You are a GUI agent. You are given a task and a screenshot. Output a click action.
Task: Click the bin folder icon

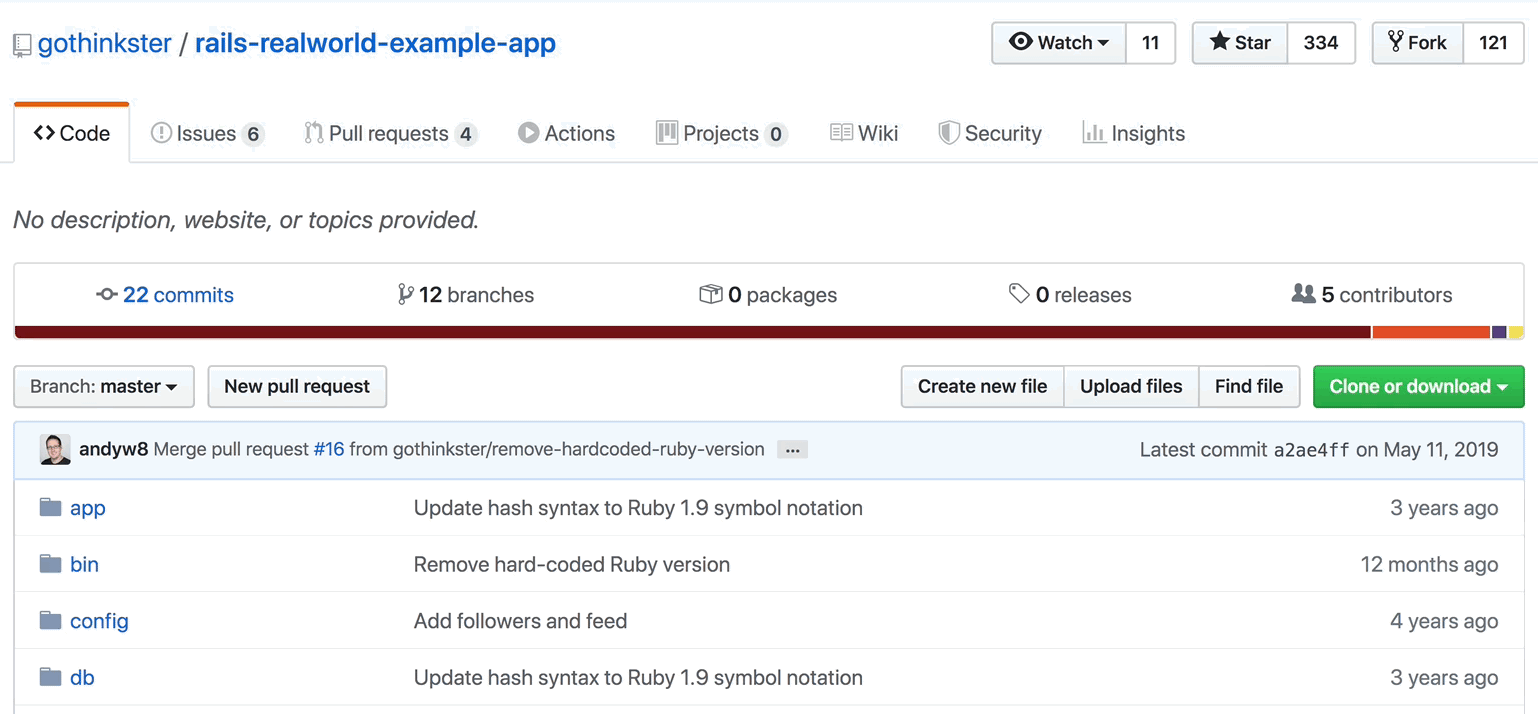tap(51, 564)
